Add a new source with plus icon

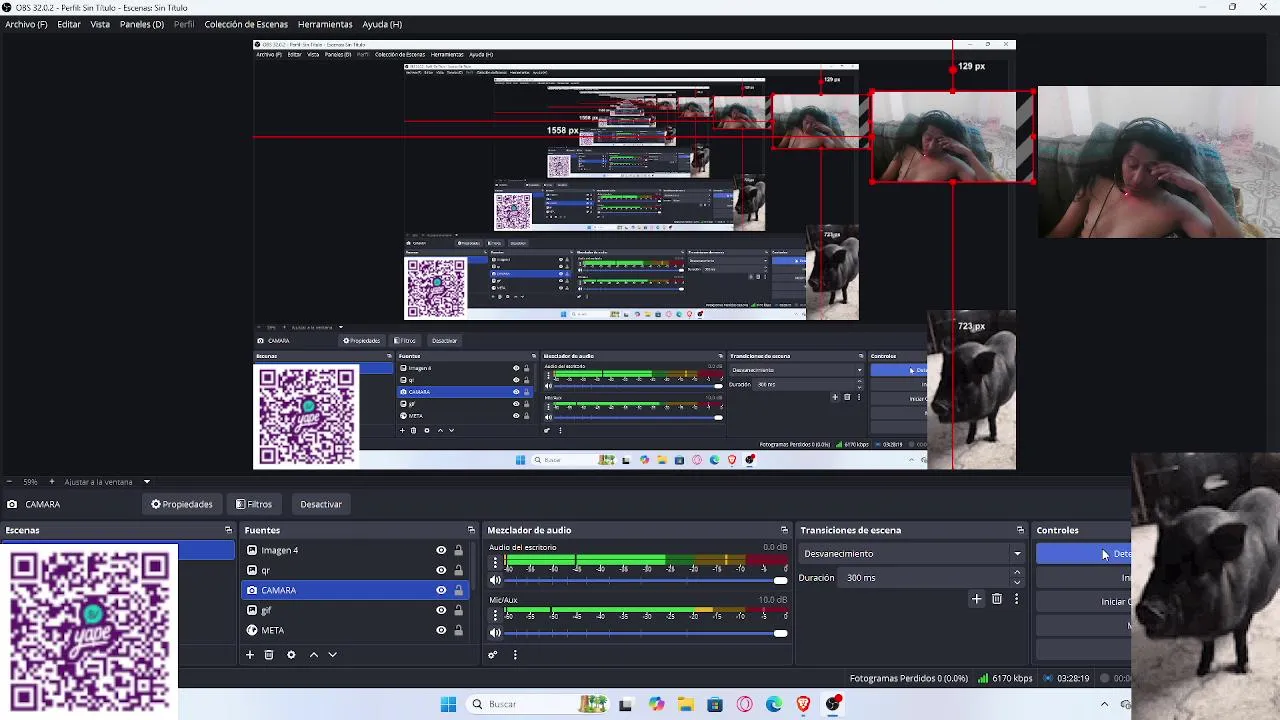pos(250,655)
